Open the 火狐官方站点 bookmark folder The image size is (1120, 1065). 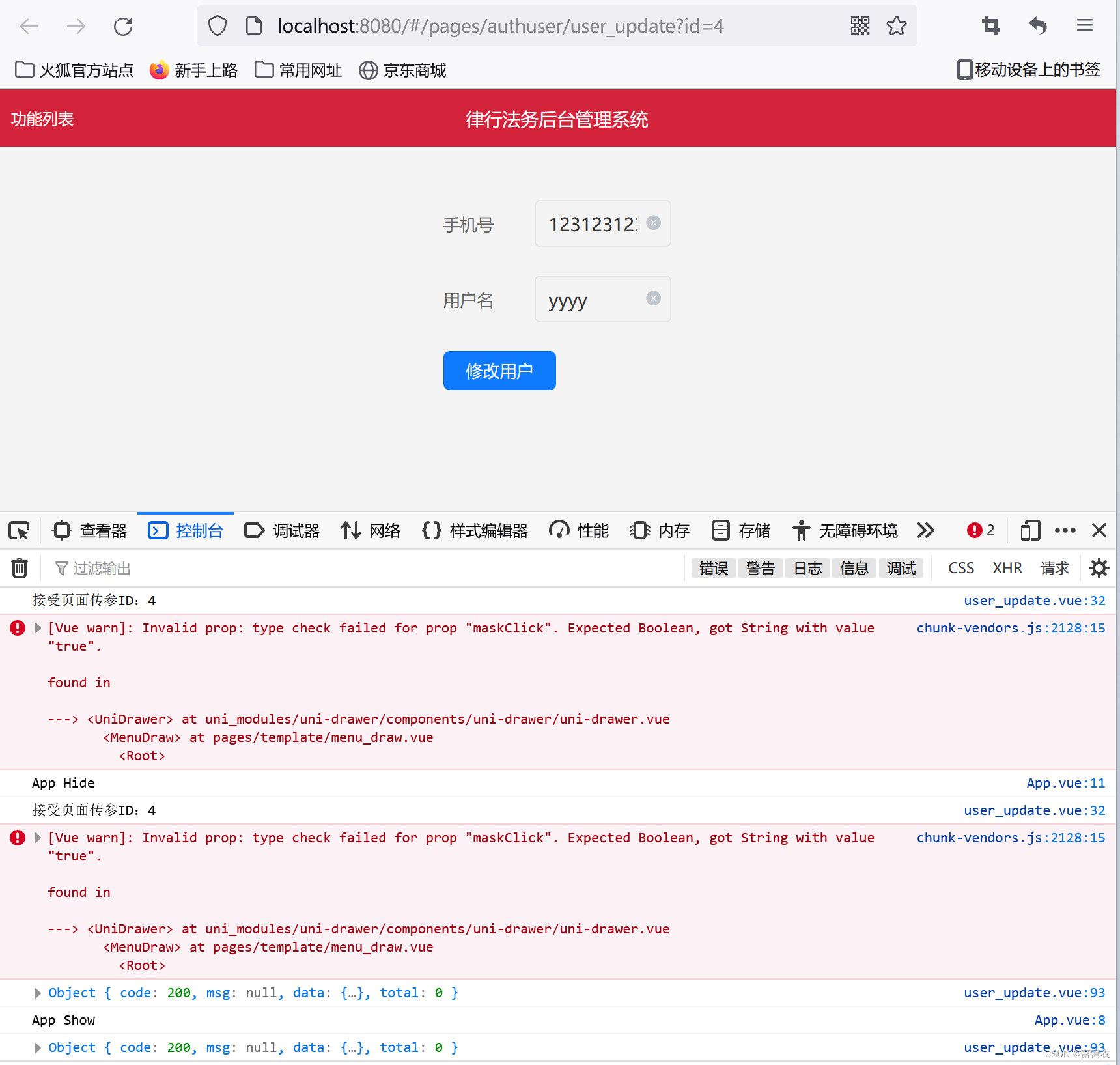pyautogui.click(x=74, y=70)
